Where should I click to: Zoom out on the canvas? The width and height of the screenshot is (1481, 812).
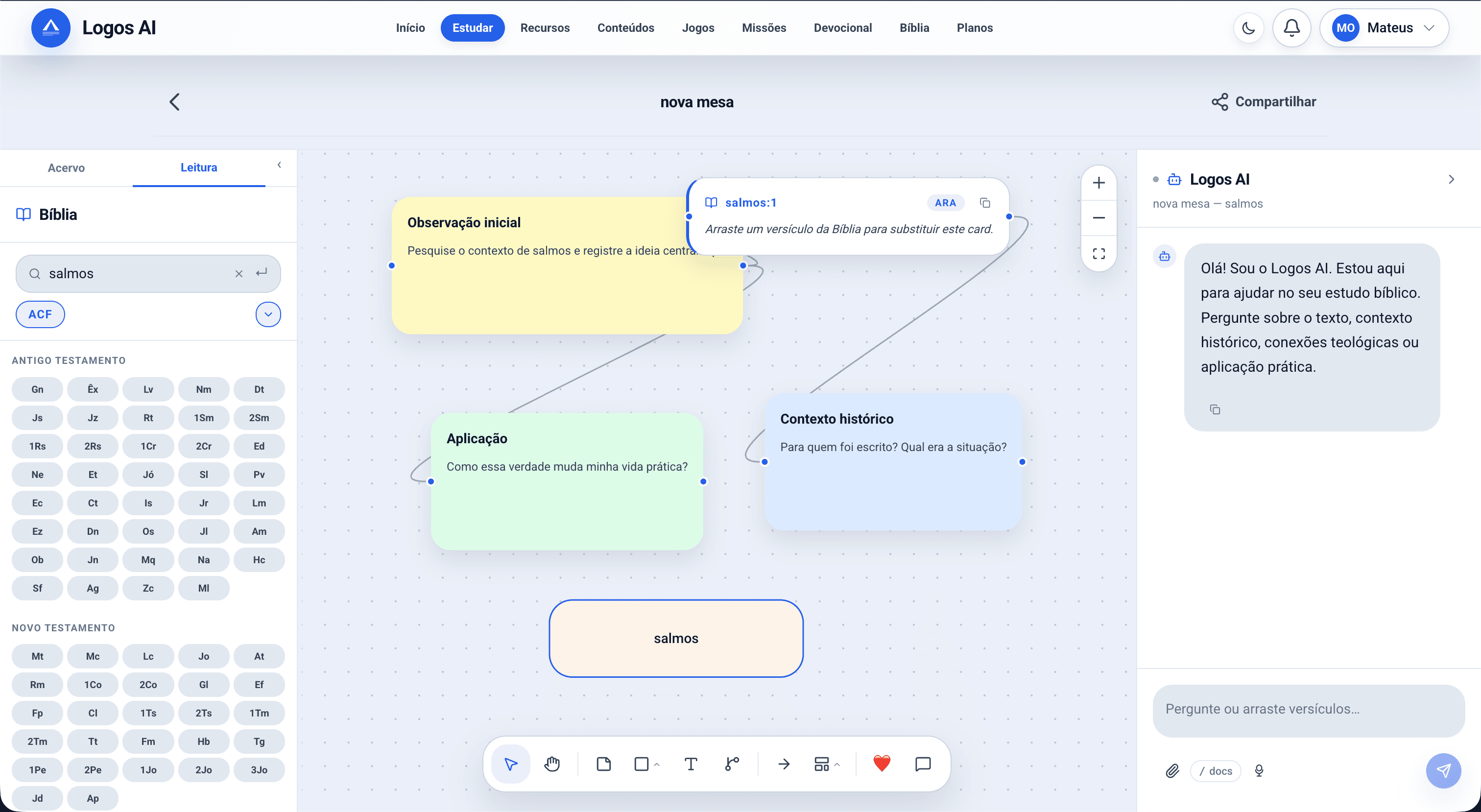(1099, 217)
